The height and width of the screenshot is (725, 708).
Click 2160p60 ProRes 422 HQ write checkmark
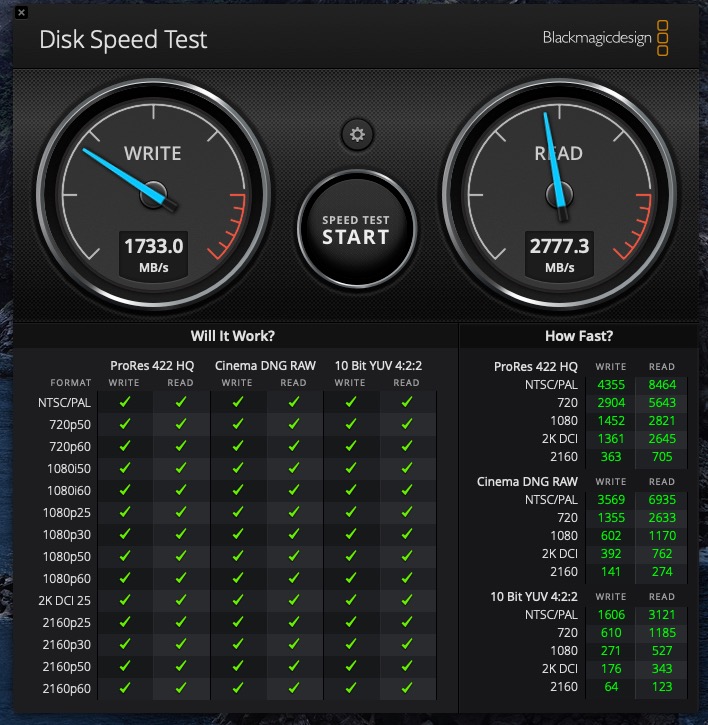click(x=124, y=688)
